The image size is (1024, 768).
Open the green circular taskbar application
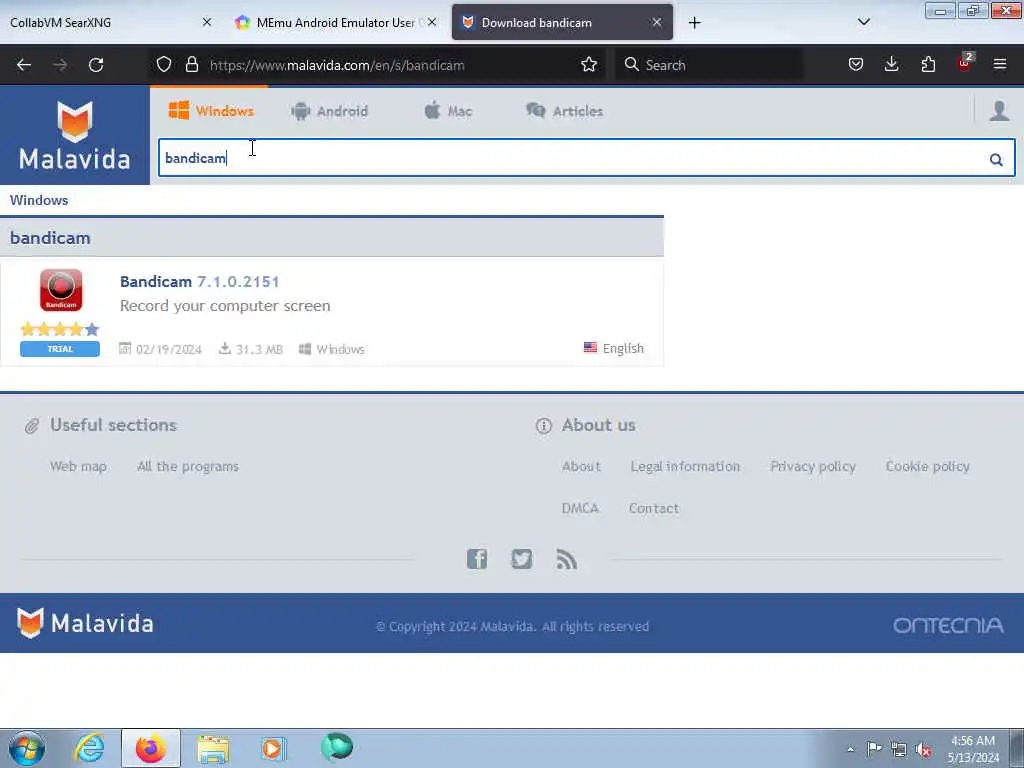(x=337, y=747)
